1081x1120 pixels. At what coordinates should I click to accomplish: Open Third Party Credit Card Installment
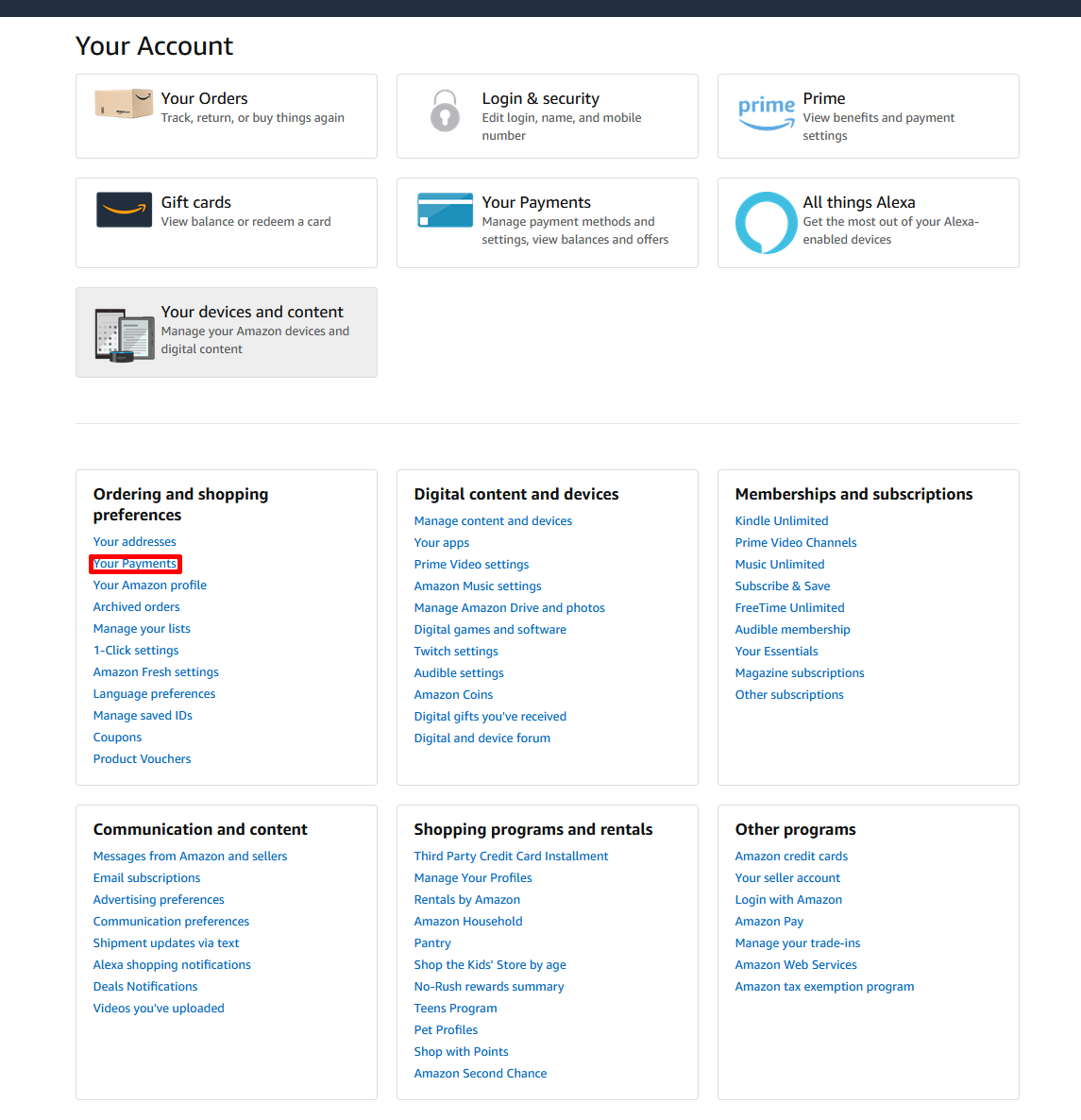click(x=511, y=856)
